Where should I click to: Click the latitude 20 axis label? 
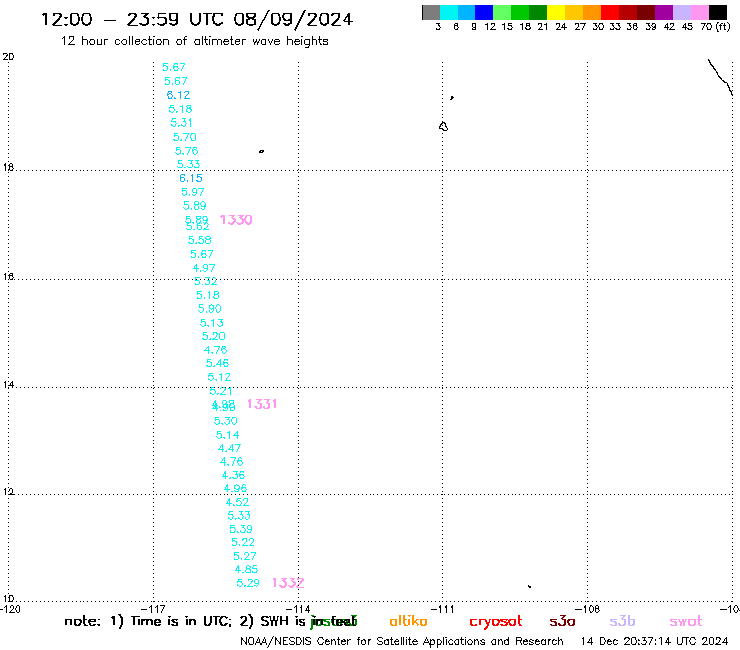tap(8, 57)
